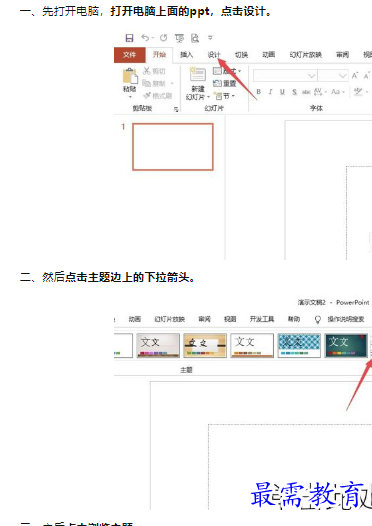Toggle strikethrough (abc) formatting

(x=306, y=92)
